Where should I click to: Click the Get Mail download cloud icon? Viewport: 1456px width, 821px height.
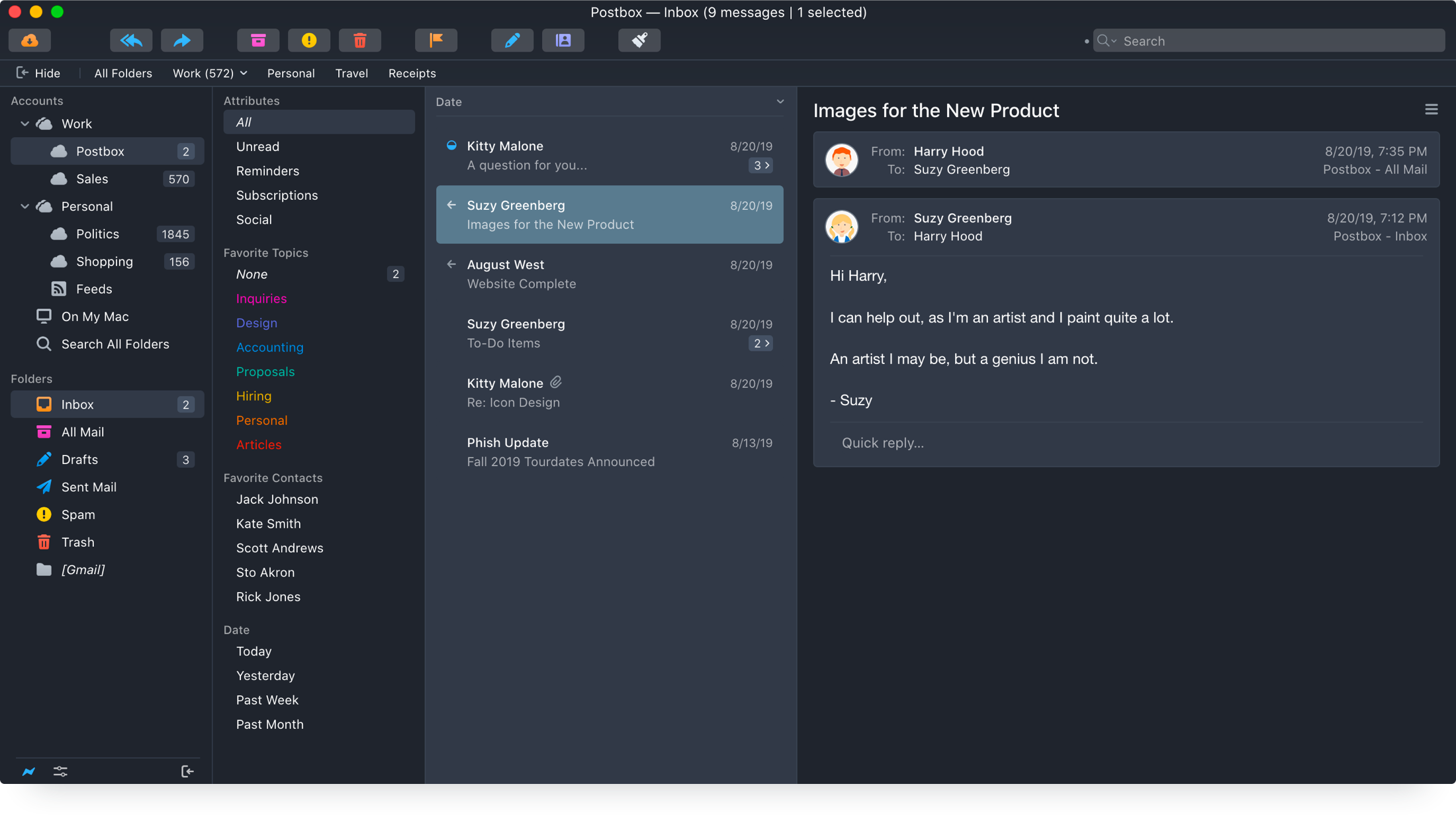click(30, 41)
